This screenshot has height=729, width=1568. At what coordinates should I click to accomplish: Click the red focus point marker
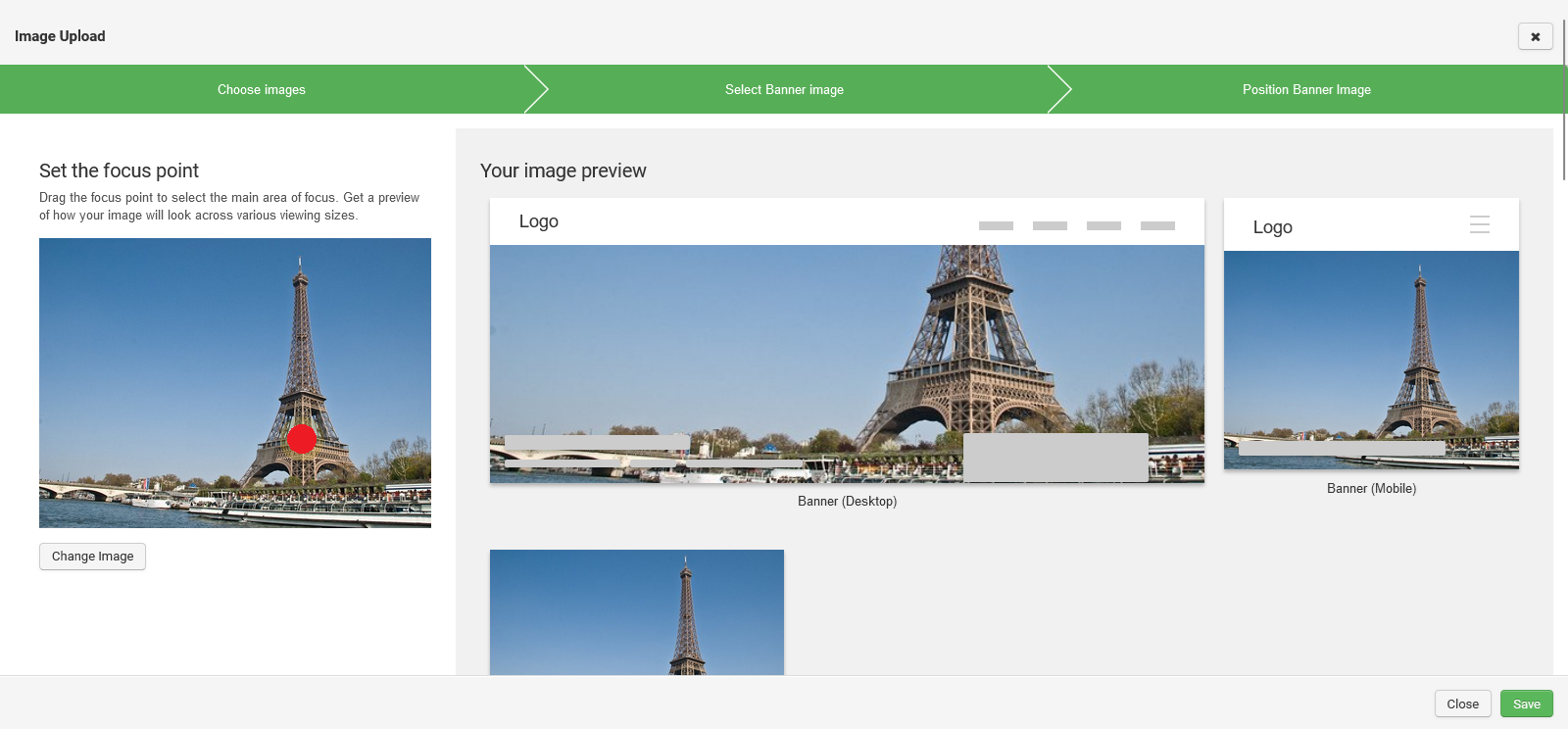click(x=302, y=439)
